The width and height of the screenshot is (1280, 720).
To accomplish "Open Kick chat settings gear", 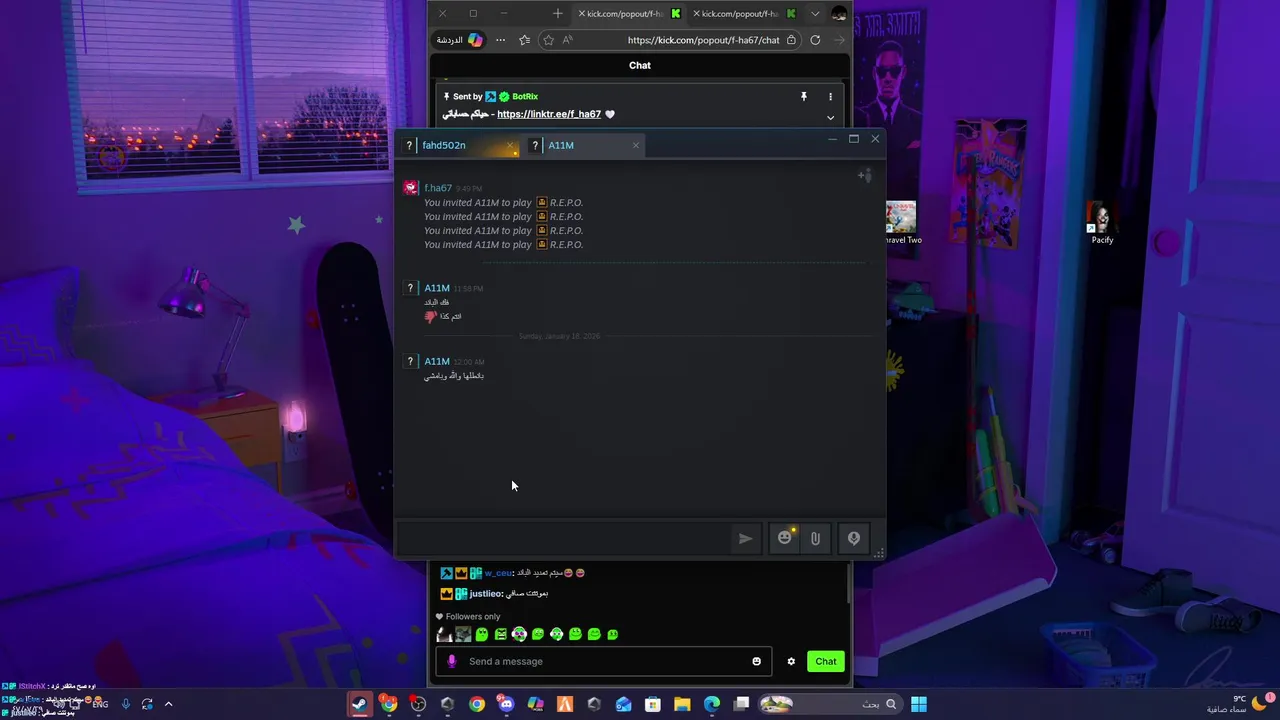I will (x=791, y=661).
